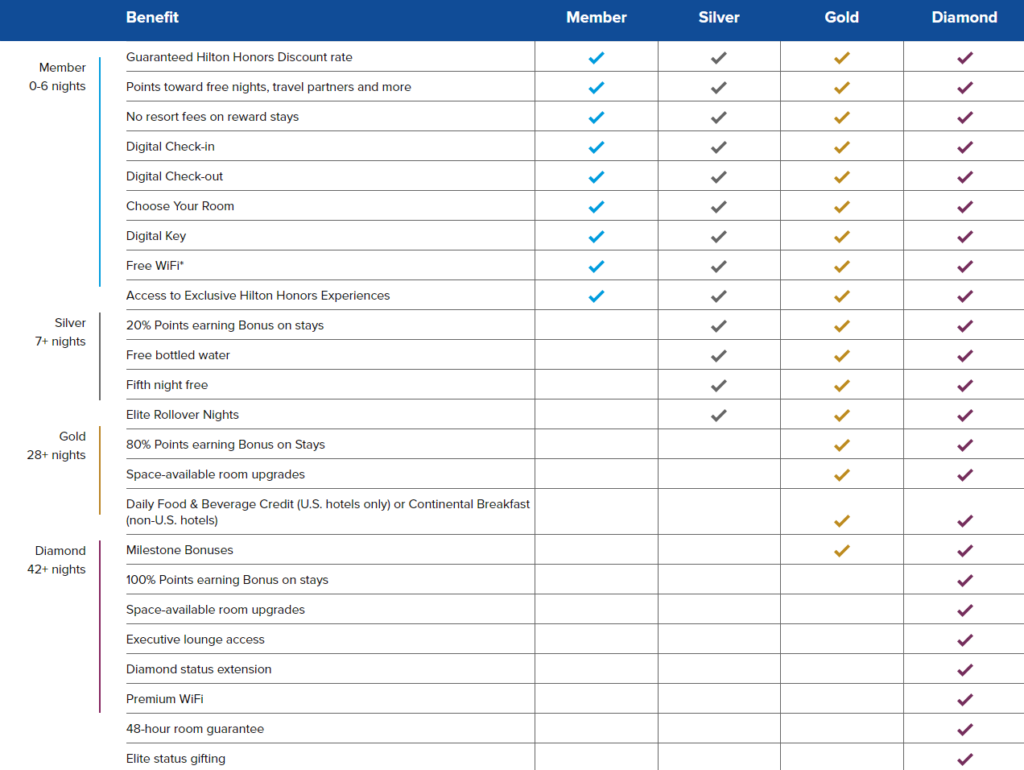Click Member checkmark for Choose Your Room
The height and width of the screenshot is (770, 1024).
click(596, 207)
